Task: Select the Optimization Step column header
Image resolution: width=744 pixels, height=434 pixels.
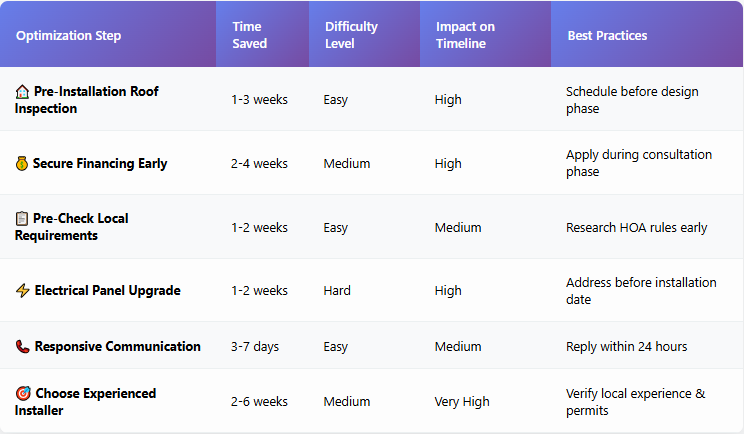Action: 68,36
